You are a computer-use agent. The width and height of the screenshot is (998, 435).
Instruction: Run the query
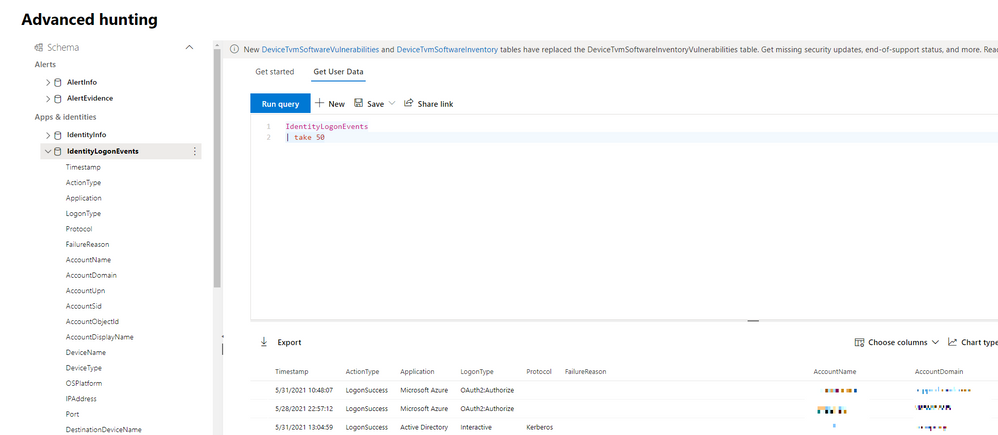coord(280,104)
